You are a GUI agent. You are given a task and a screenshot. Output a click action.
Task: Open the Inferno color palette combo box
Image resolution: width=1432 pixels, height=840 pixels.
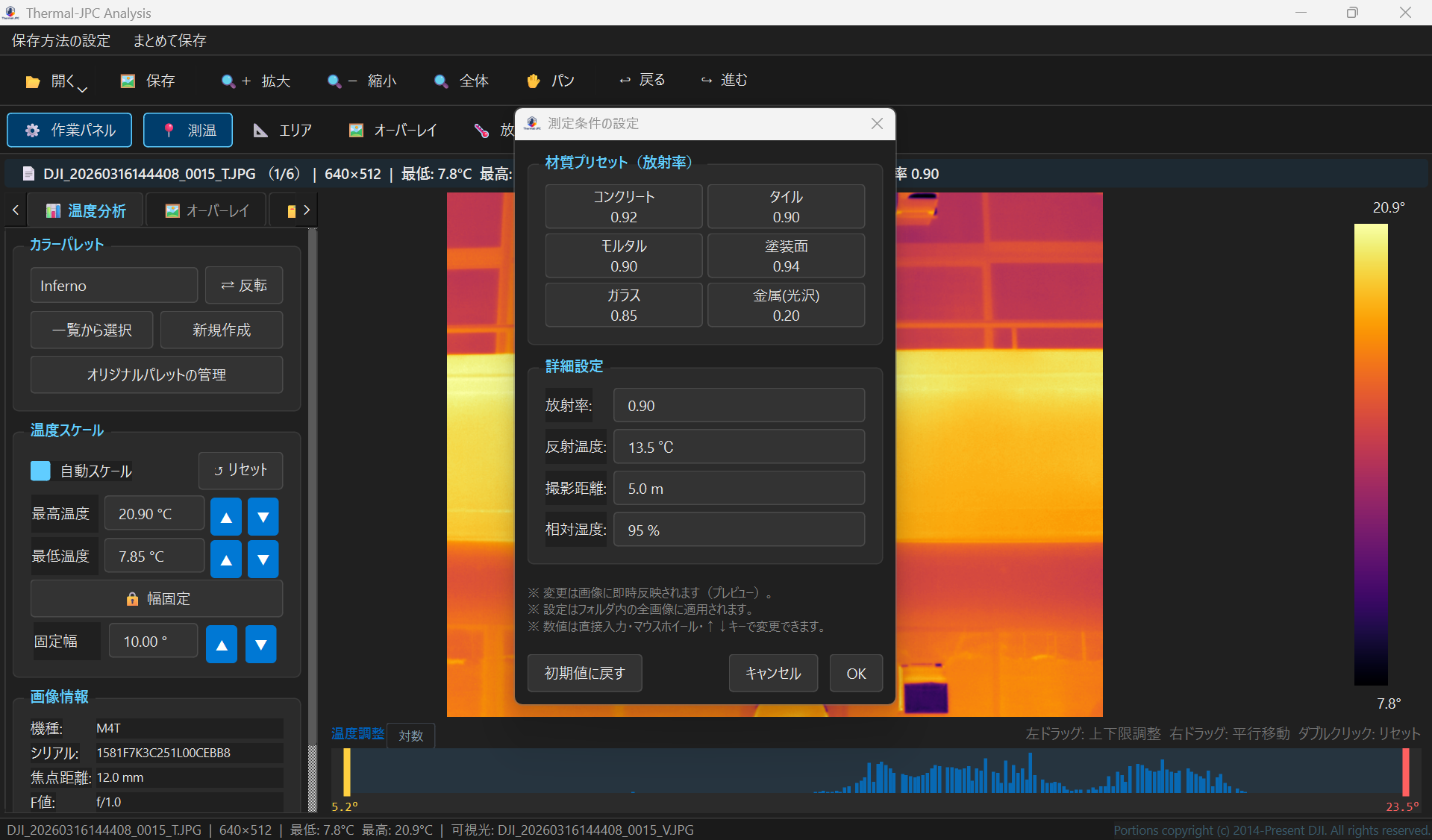click(x=114, y=286)
